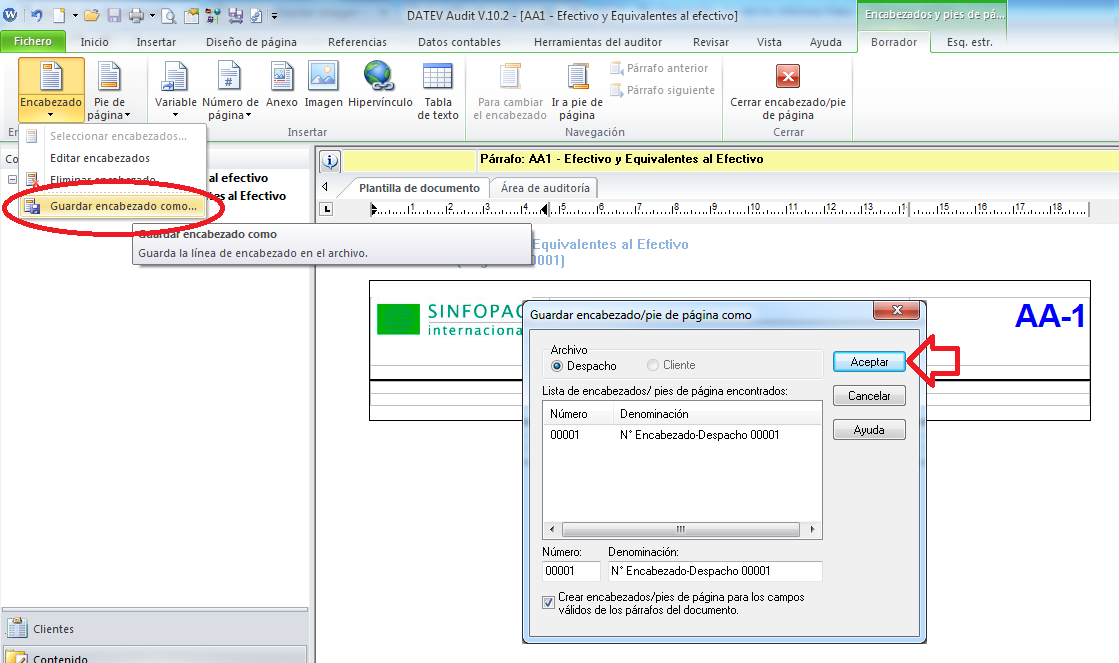Click the horizontal scrollbar thumb in list
Image resolution: width=1119 pixels, height=663 pixels.
point(681,530)
